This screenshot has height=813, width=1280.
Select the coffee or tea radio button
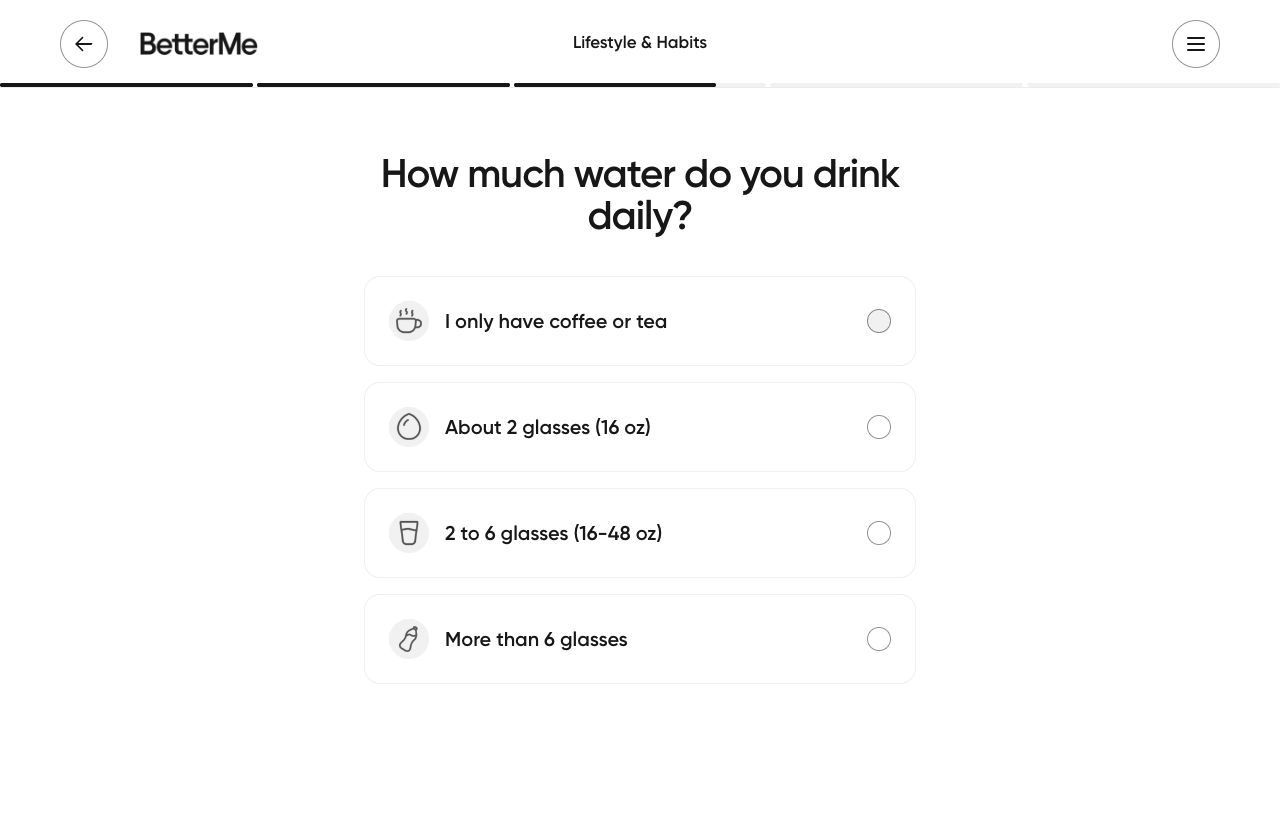pos(879,321)
